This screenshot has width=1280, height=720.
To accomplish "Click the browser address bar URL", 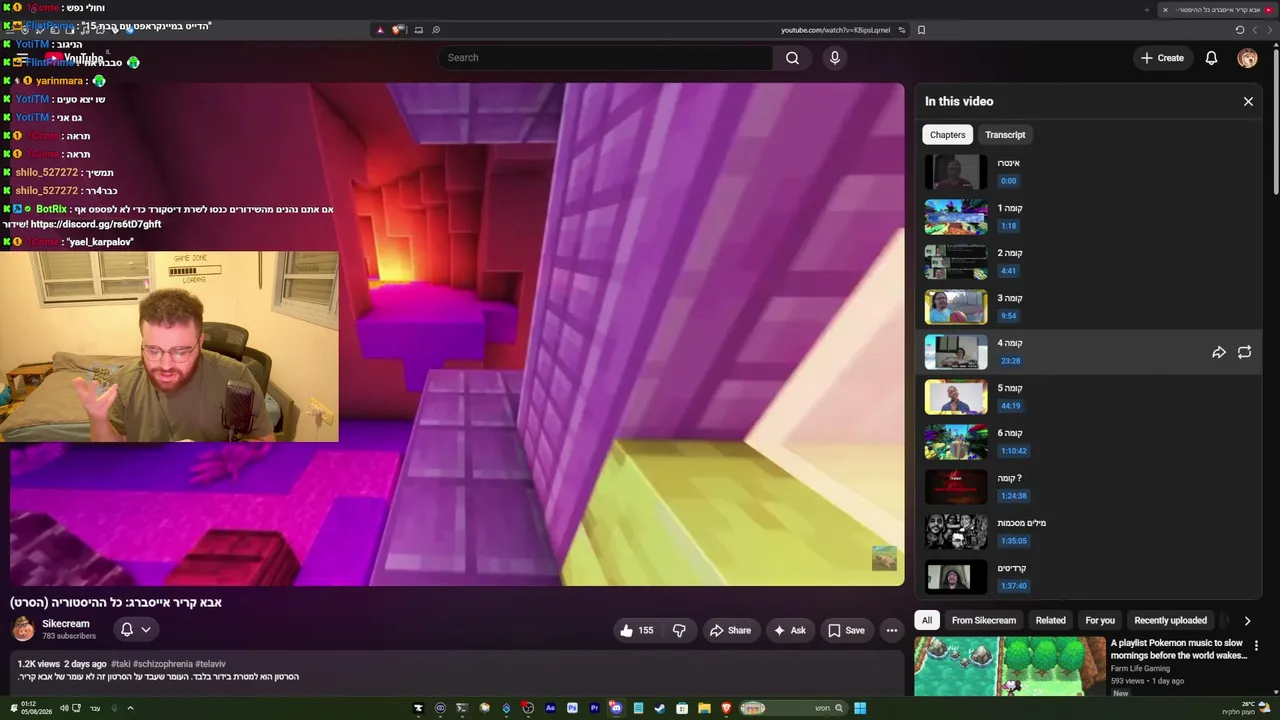I will click(835, 30).
